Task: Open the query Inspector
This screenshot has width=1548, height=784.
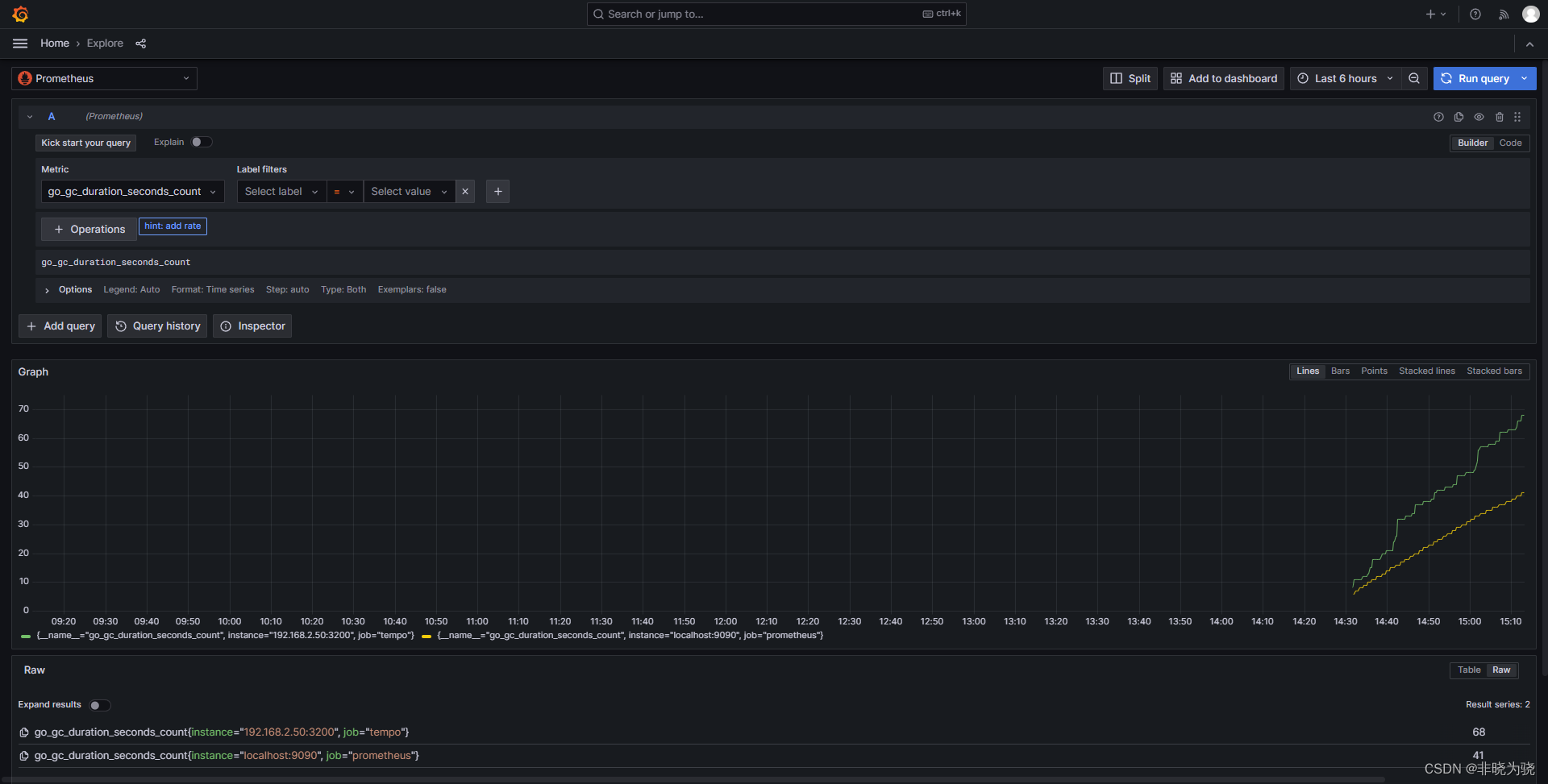Action: [x=252, y=326]
